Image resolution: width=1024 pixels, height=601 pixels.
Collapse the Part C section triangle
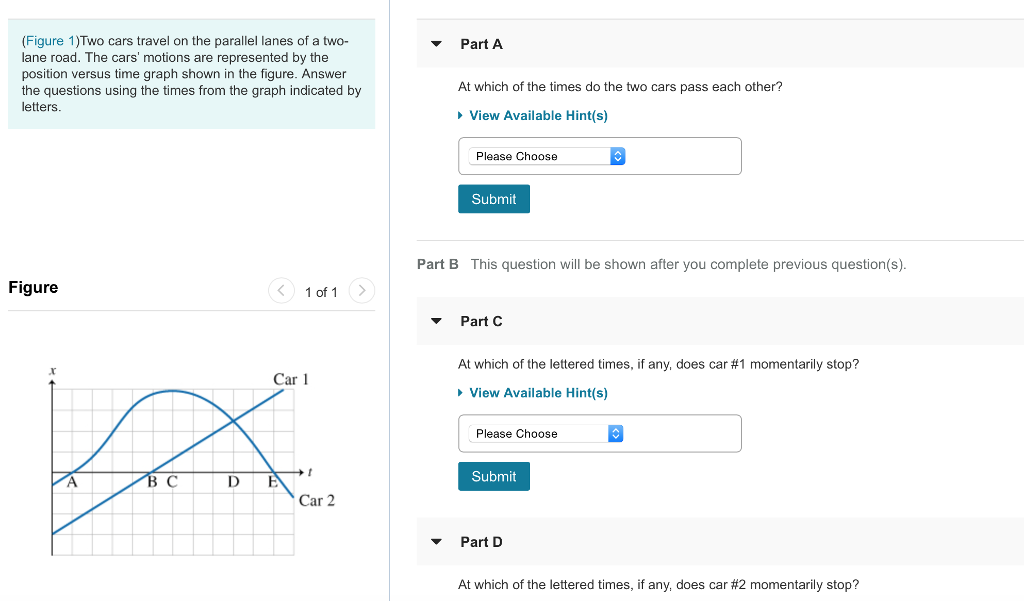(435, 320)
